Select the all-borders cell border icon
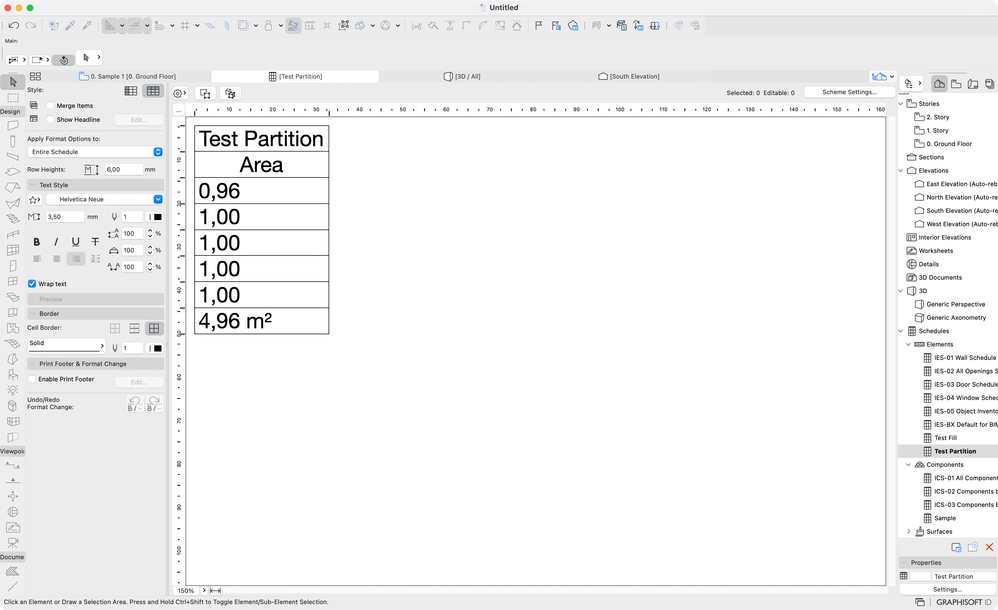 click(154, 329)
